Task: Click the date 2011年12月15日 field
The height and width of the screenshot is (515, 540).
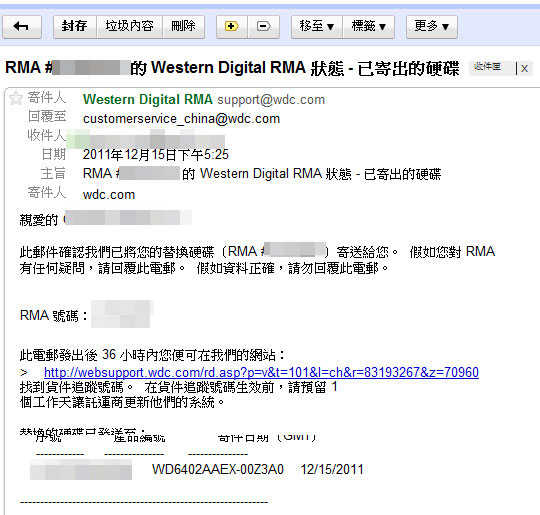Action: (156, 155)
